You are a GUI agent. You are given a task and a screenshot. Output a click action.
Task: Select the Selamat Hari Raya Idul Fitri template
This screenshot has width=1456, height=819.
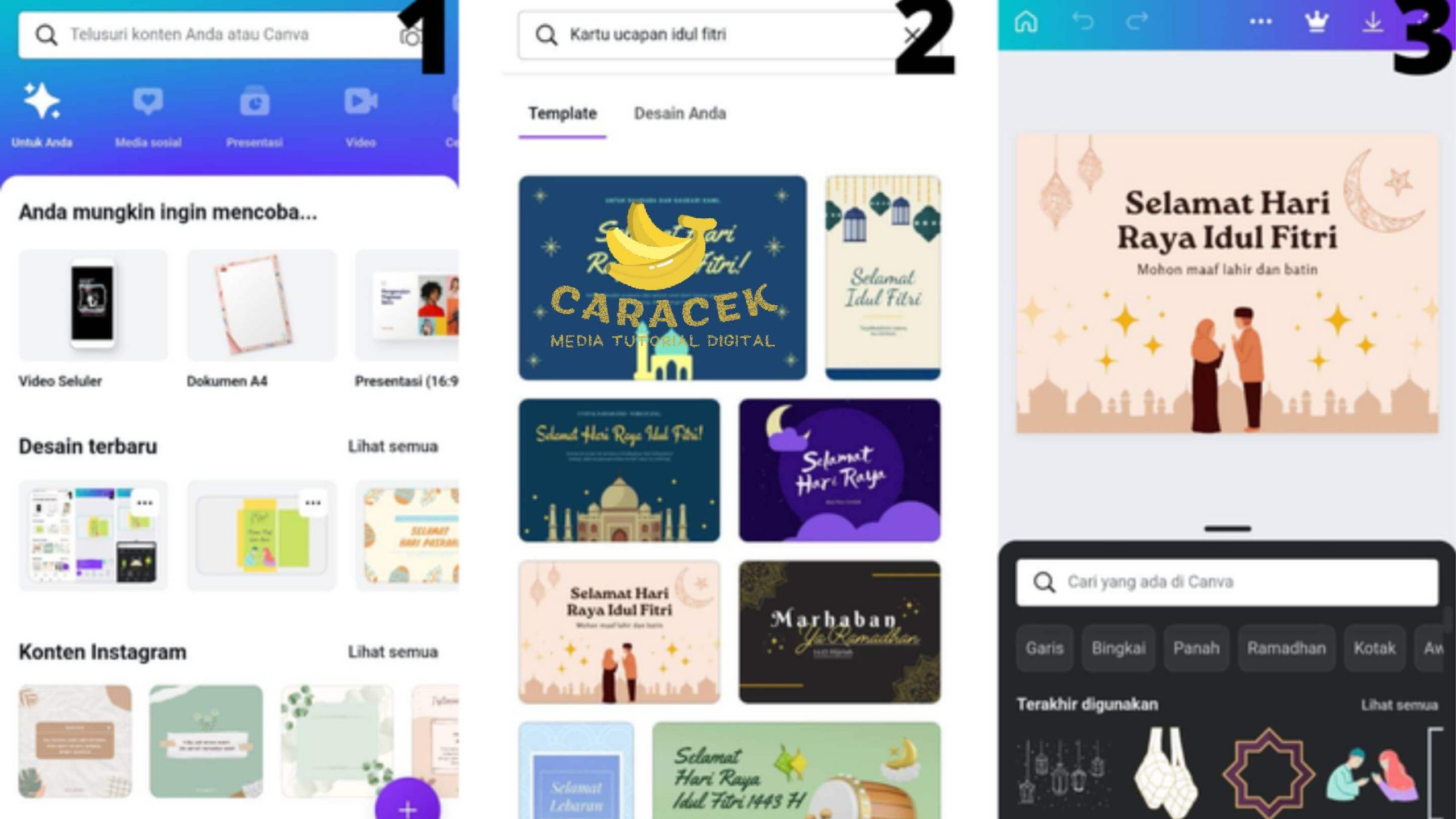618,630
